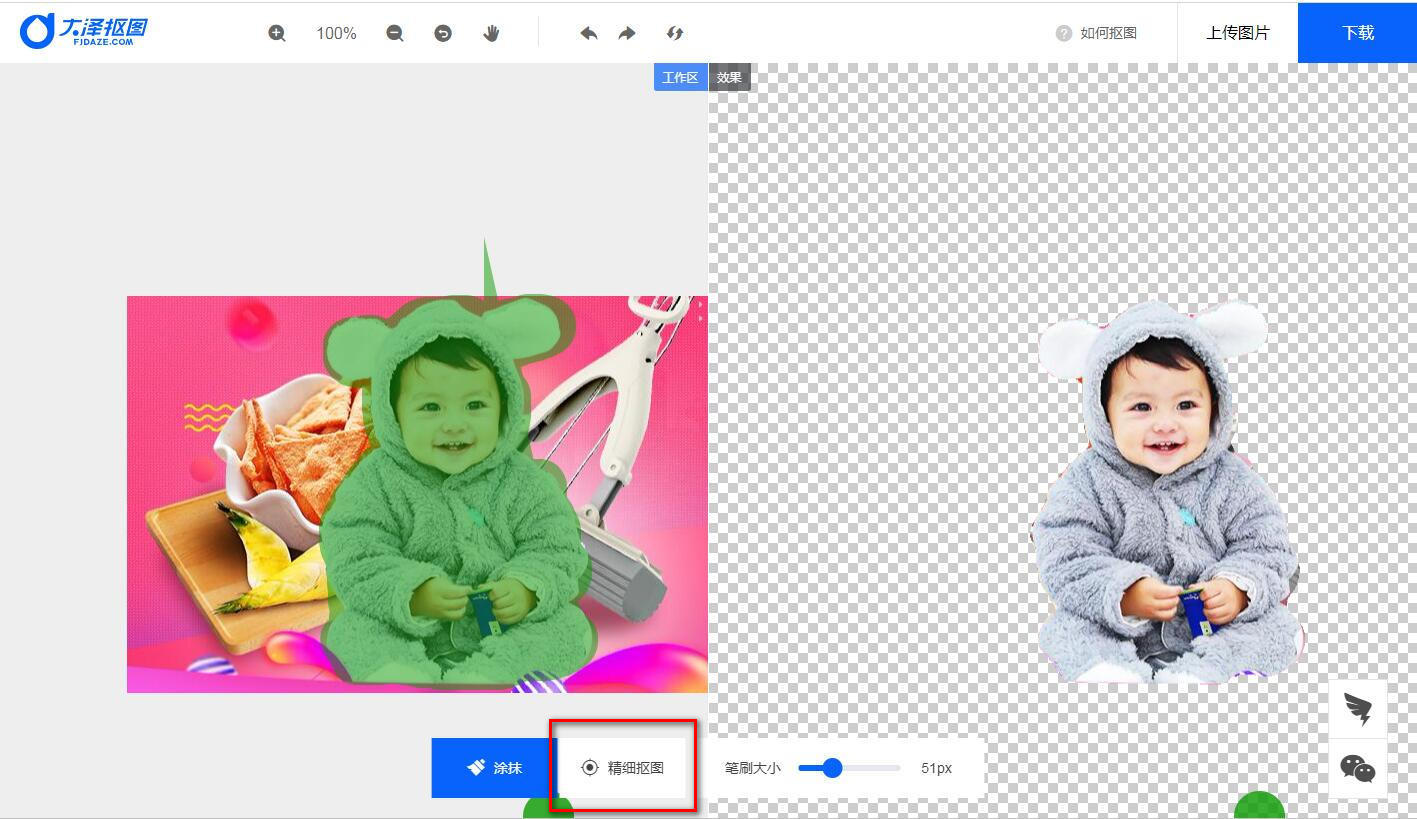Click the 大泽抠图 logo
The image size is (1417, 819).
coord(84,31)
